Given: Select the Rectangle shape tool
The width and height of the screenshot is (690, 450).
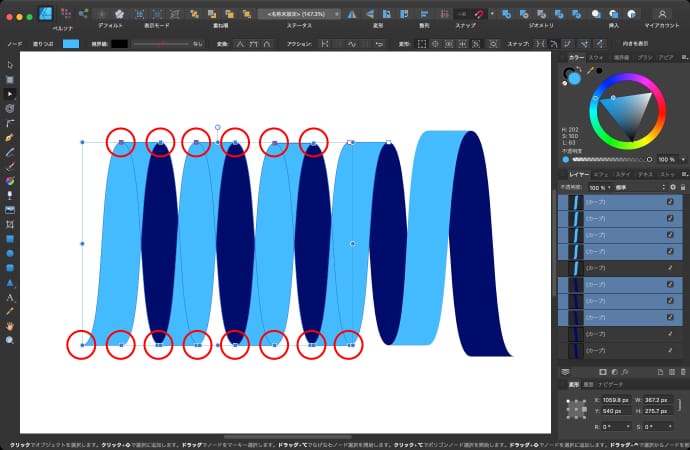Looking at the screenshot, I should (x=10, y=240).
